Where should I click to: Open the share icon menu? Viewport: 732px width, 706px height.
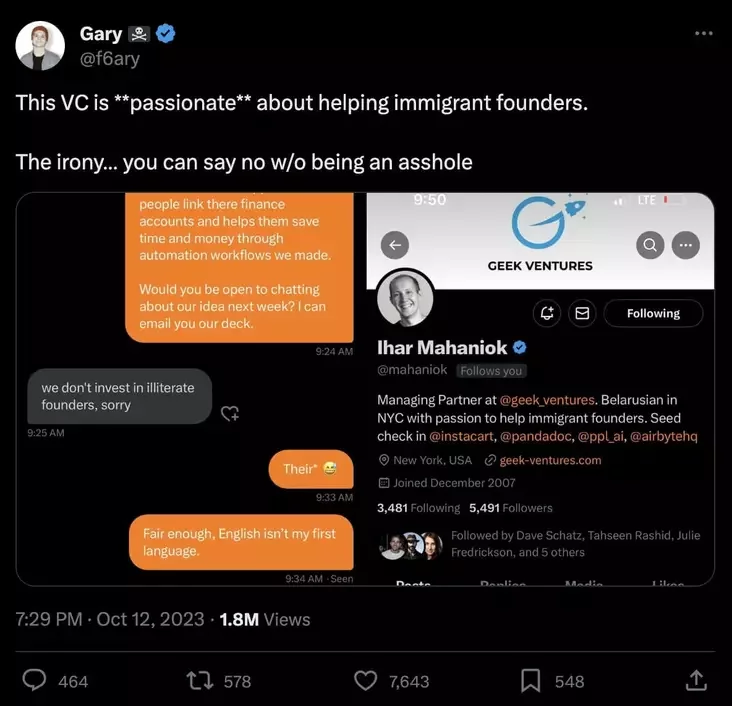coord(694,681)
